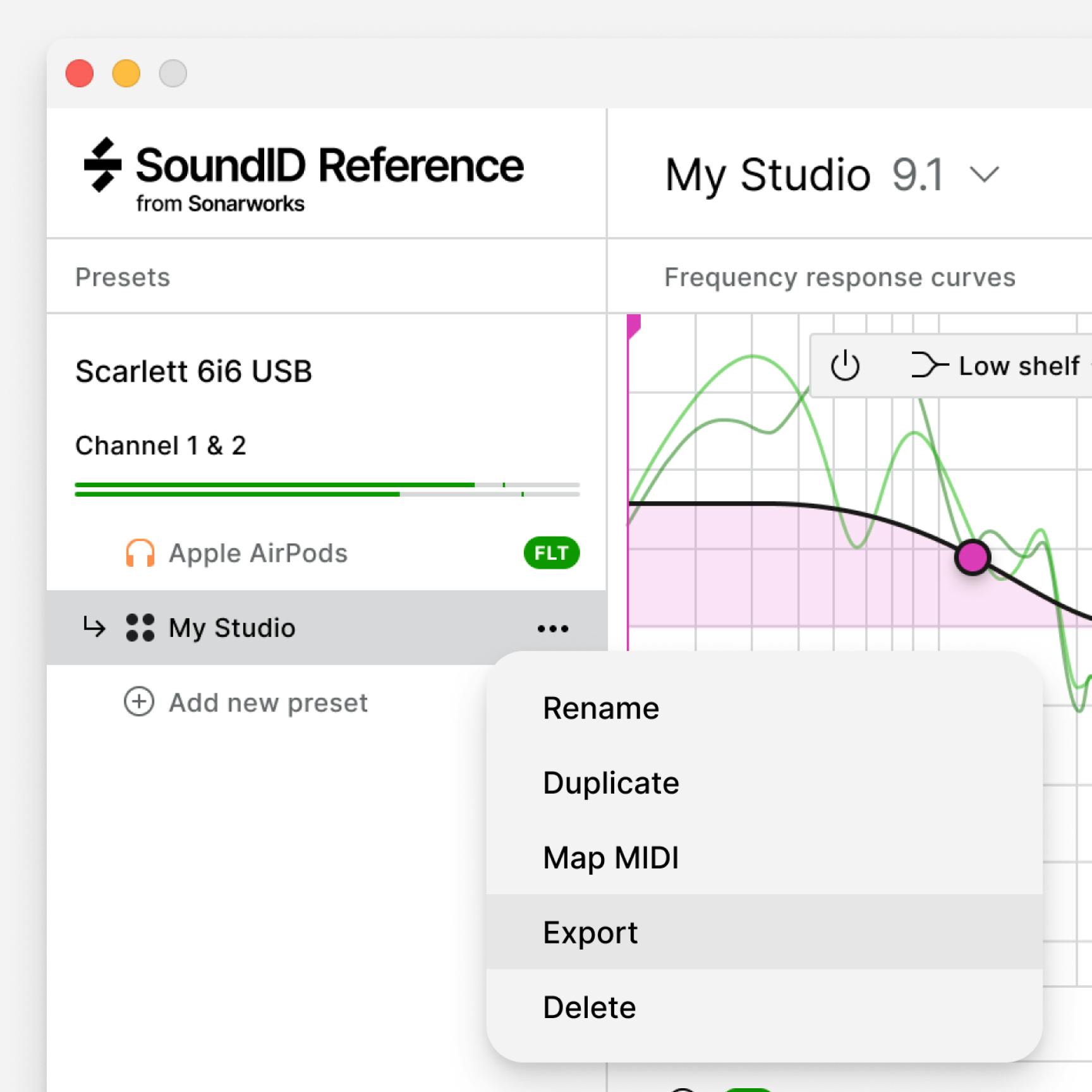This screenshot has height=1092, width=1092.
Task: Click the magenta EQ handle on the curve
Action: pos(972,557)
